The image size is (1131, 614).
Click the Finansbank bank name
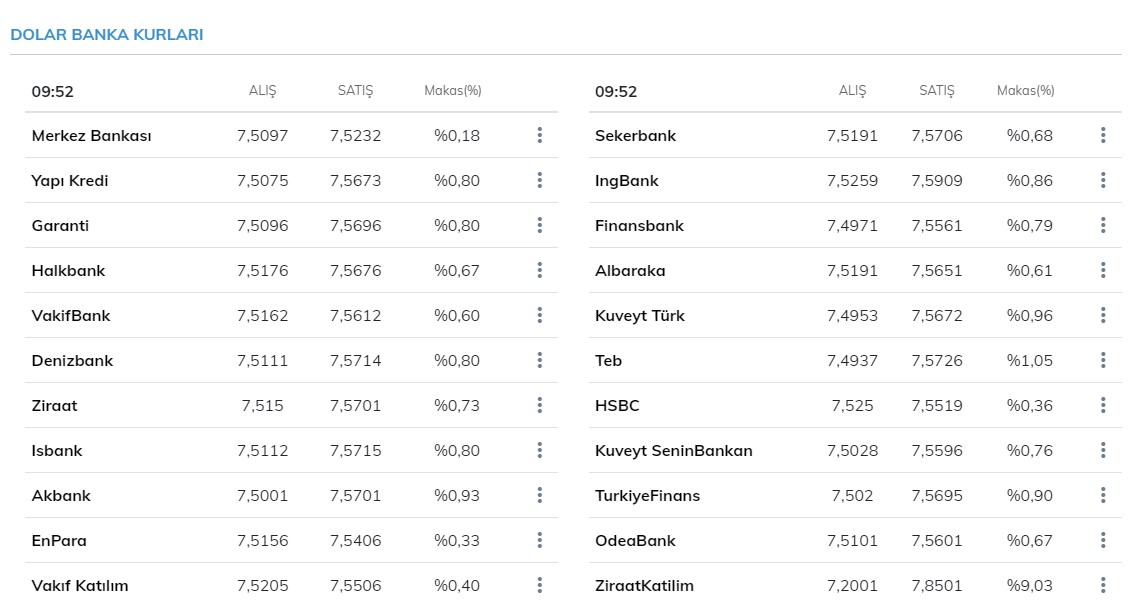click(639, 225)
